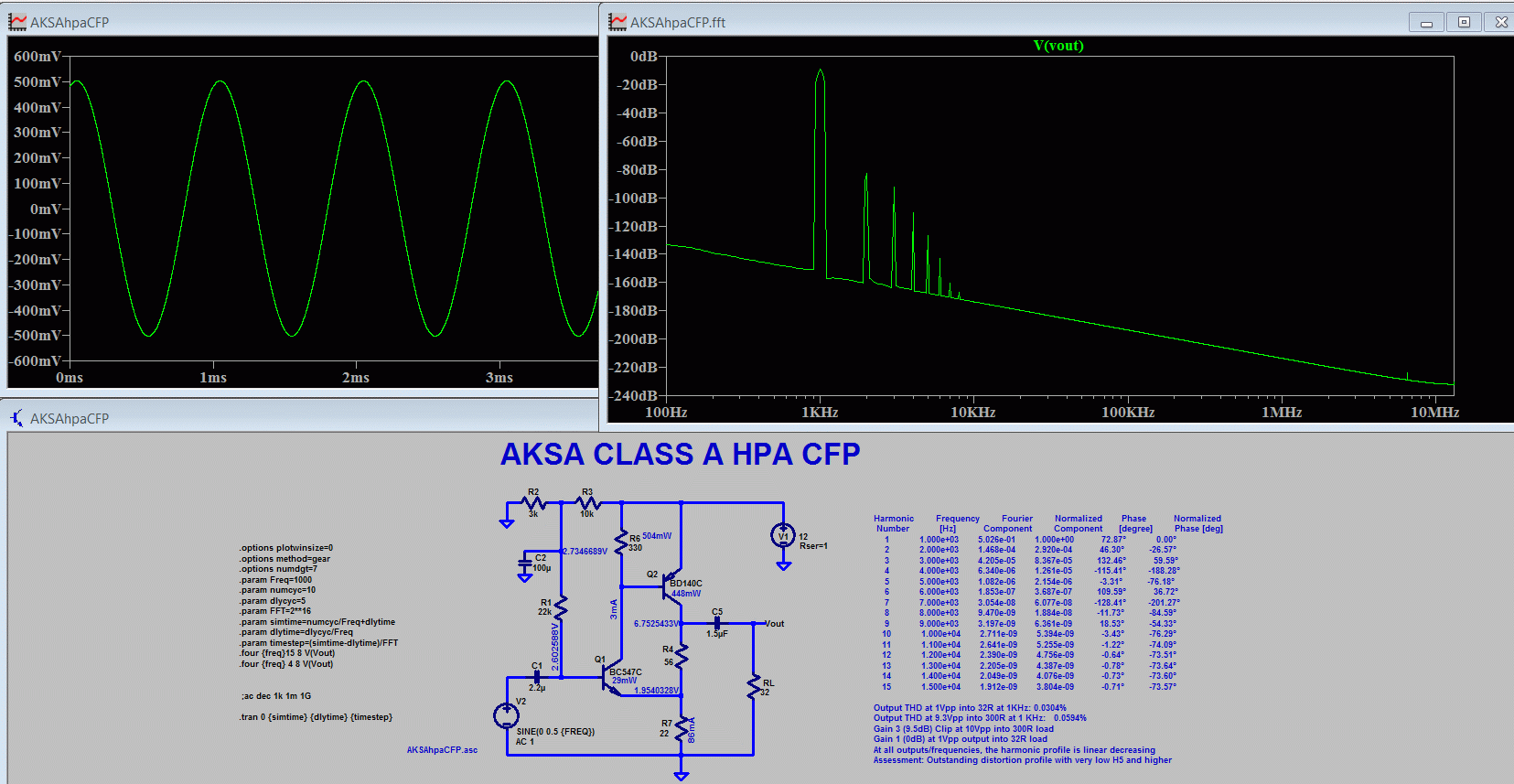This screenshot has width=1514, height=784.
Task: Click the 504mW power label near R6
Action: 657,536
